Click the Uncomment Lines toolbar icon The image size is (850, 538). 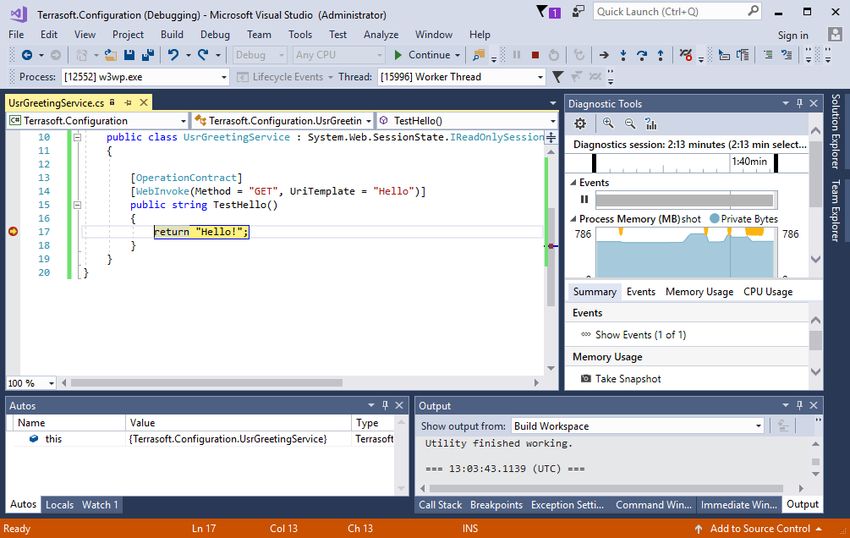coord(787,55)
